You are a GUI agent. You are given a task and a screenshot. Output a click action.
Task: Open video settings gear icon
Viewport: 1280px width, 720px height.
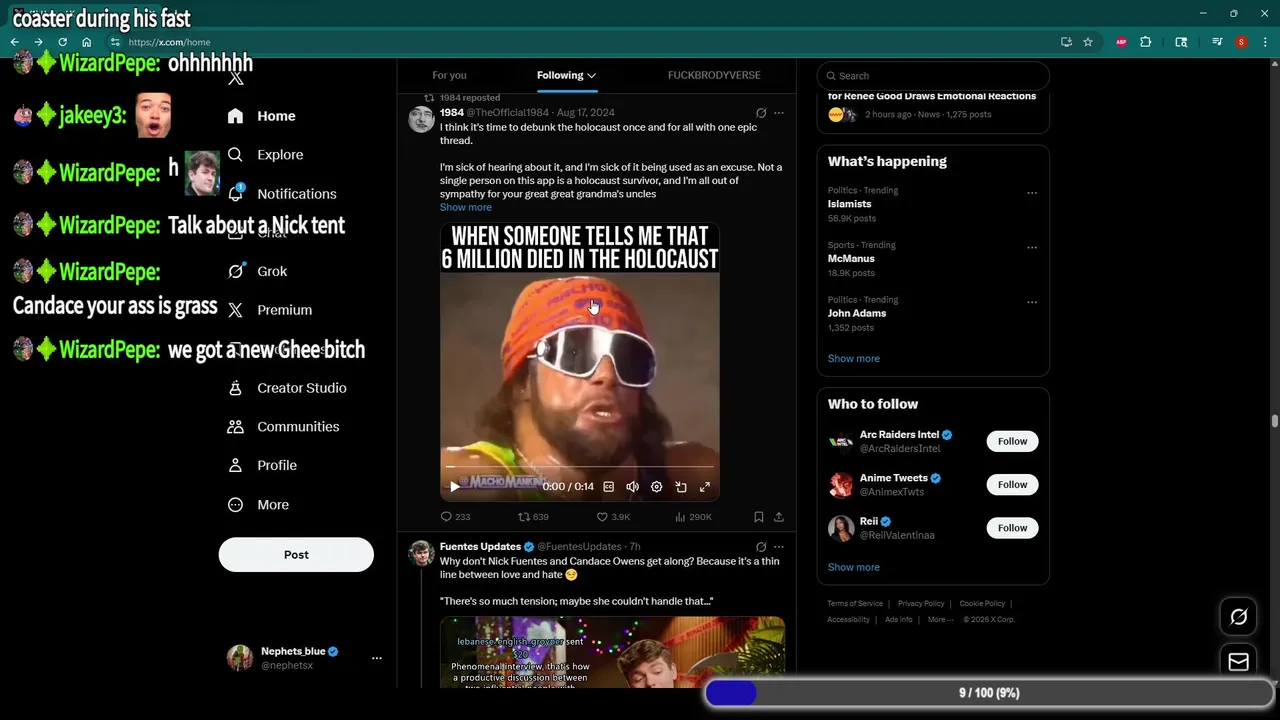[656, 487]
